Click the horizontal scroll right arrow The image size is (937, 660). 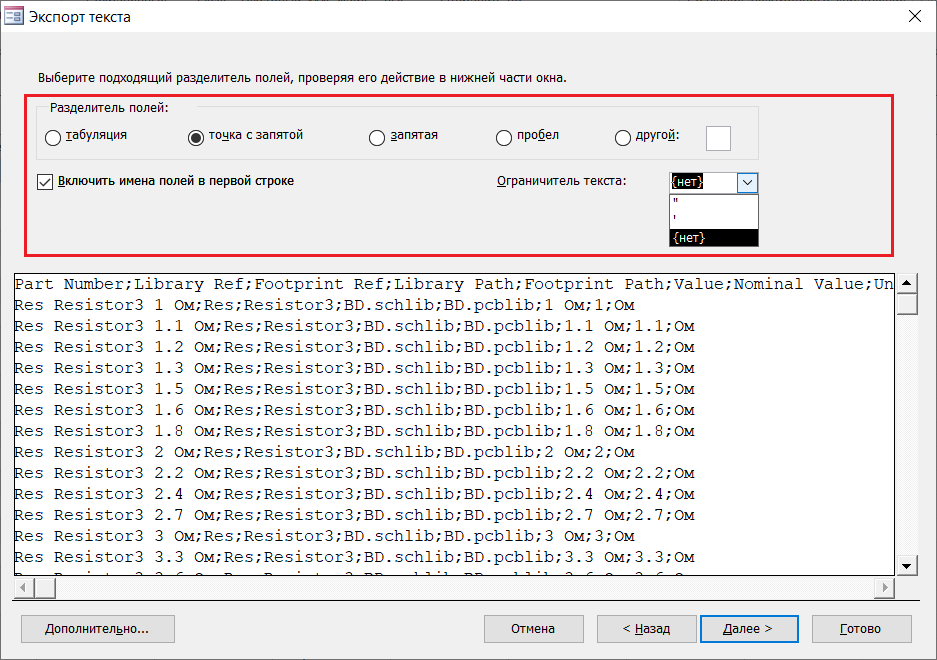pos(884,588)
